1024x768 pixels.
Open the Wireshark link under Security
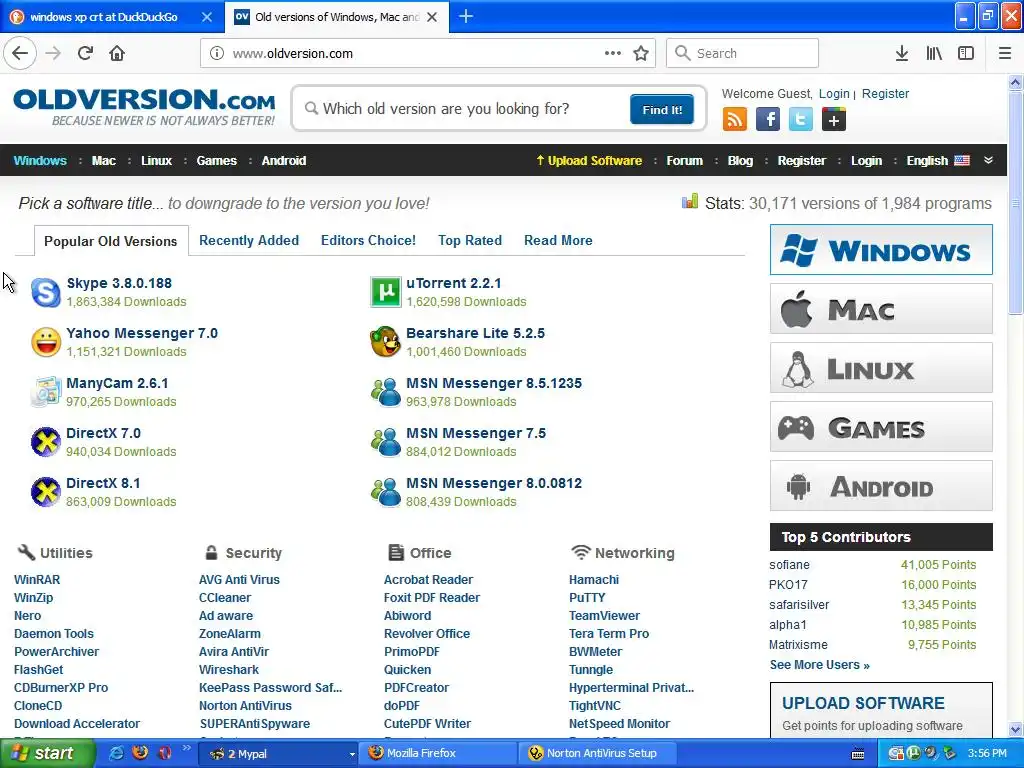[229, 669]
